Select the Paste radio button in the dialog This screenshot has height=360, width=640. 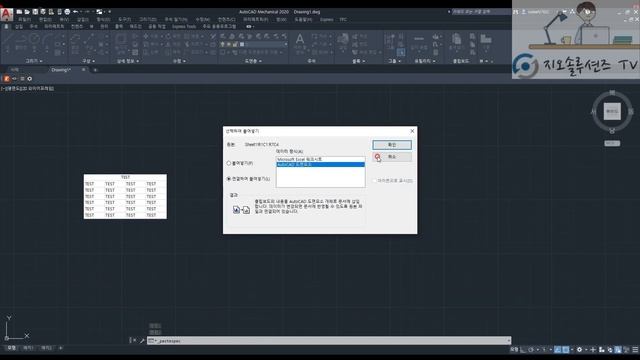pos(229,163)
